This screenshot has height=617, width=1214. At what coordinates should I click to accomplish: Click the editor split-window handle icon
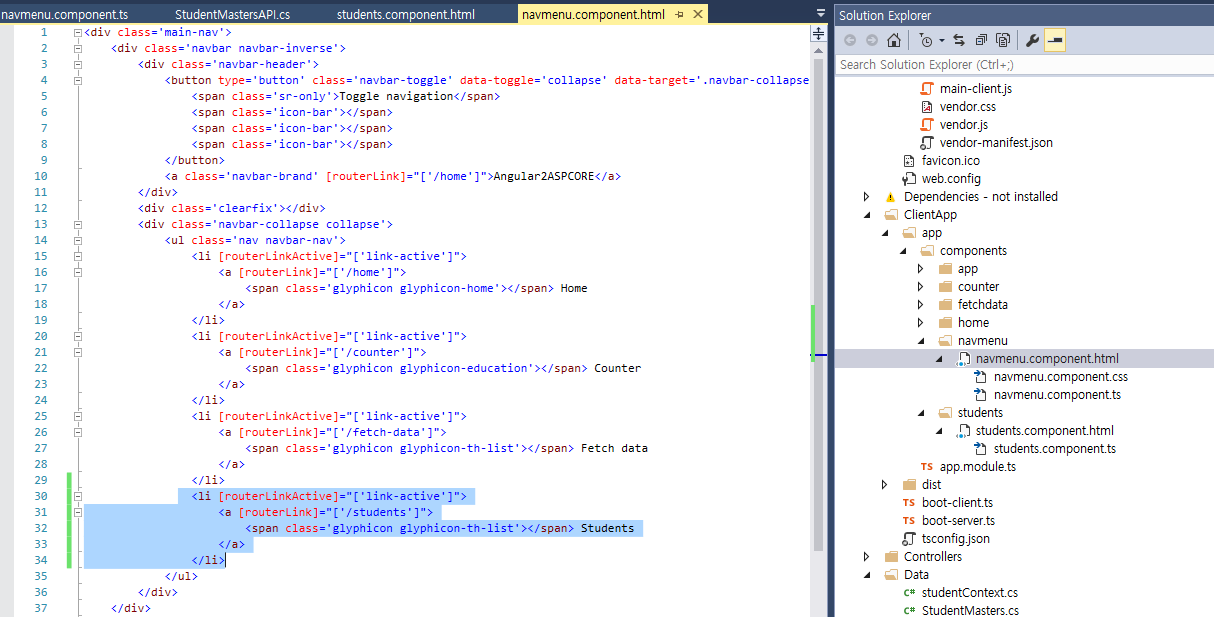pos(818,32)
